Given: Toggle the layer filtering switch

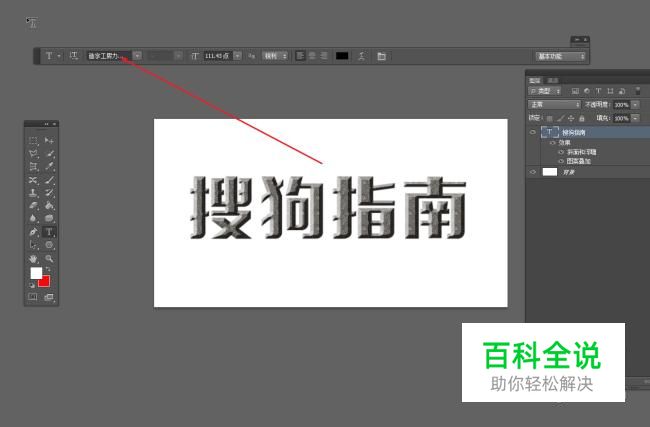Looking at the screenshot, I should tap(638, 91).
